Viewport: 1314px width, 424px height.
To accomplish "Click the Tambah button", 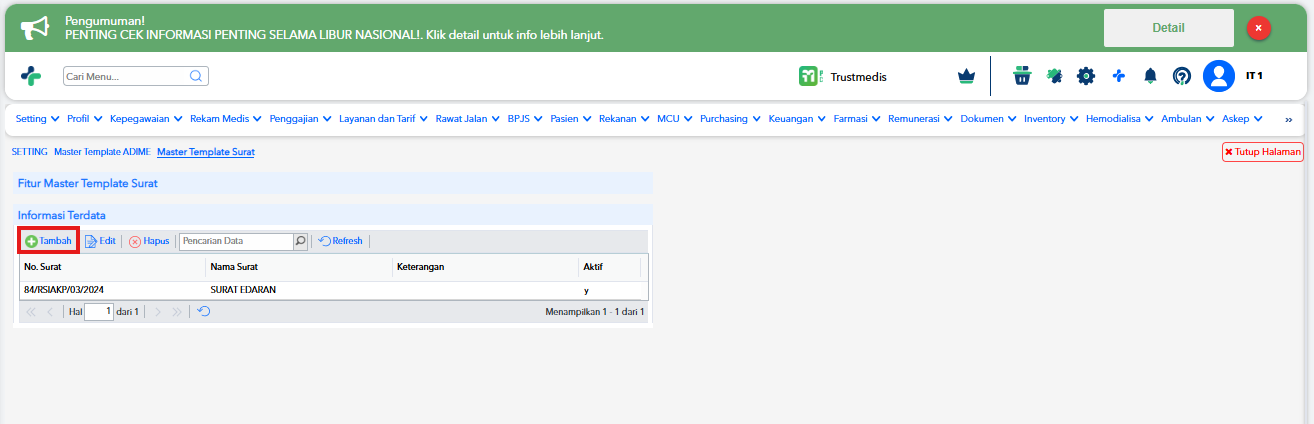I will (49, 241).
